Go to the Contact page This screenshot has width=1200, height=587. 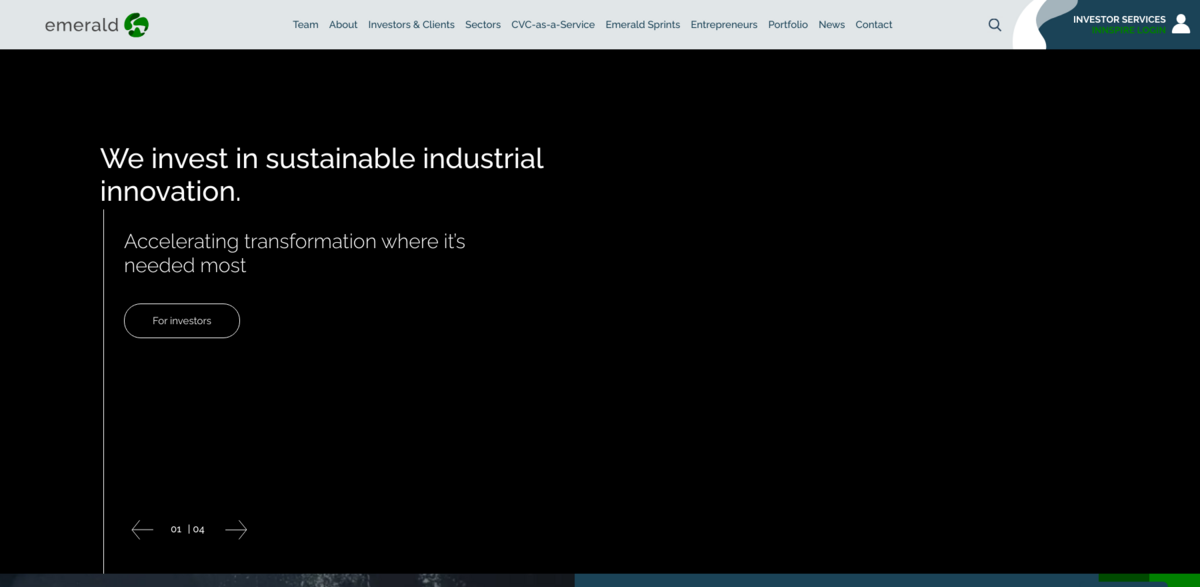pos(874,25)
